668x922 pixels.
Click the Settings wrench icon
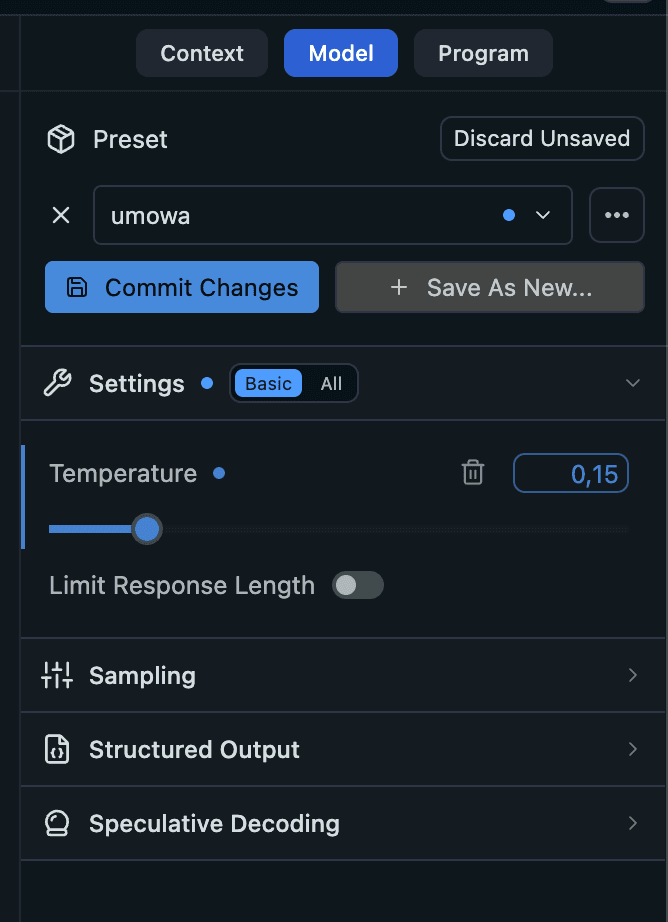[x=58, y=383]
